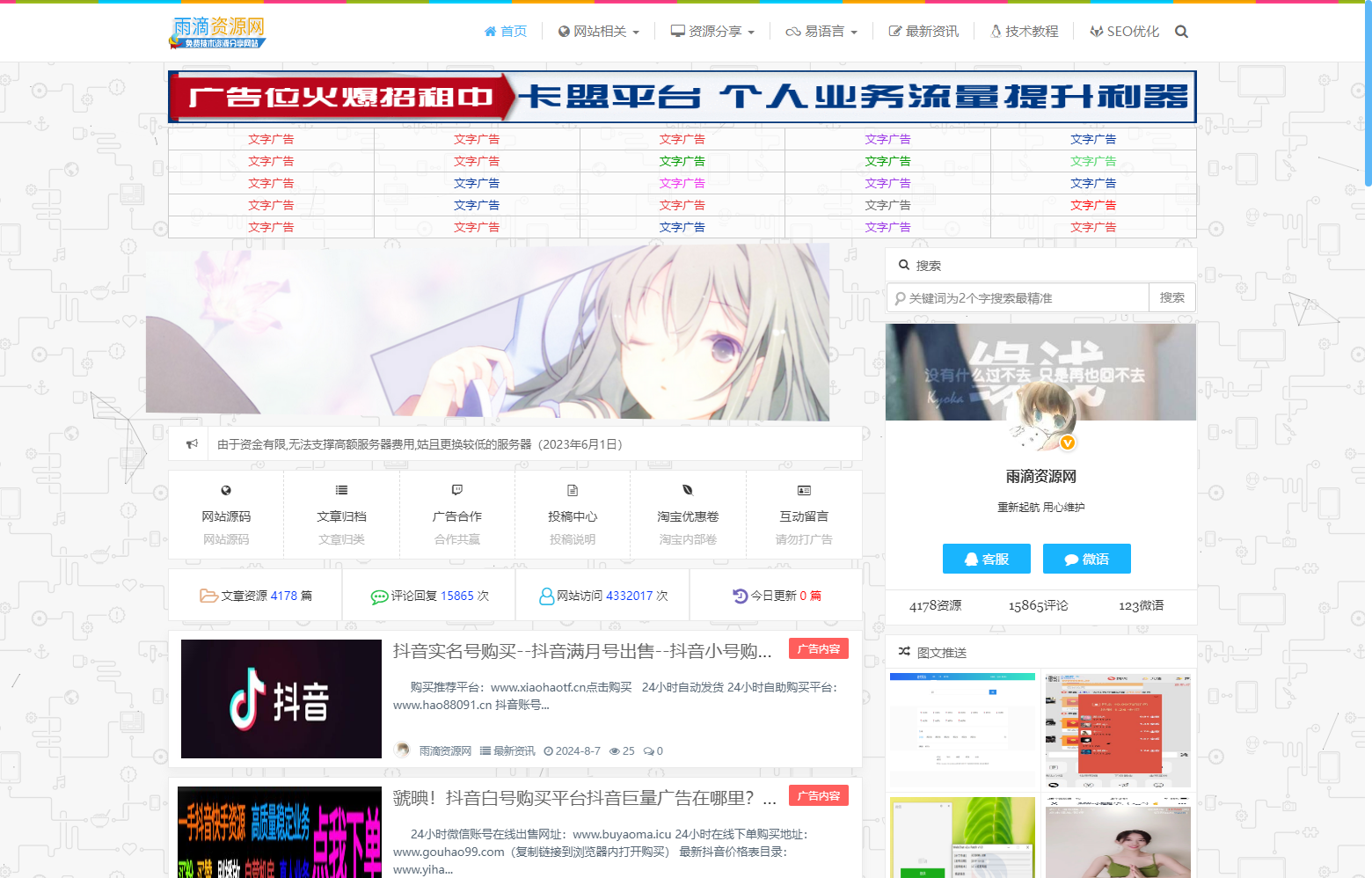
Task: Open 最新资讯 menu item
Action: click(x=923, y=32)
